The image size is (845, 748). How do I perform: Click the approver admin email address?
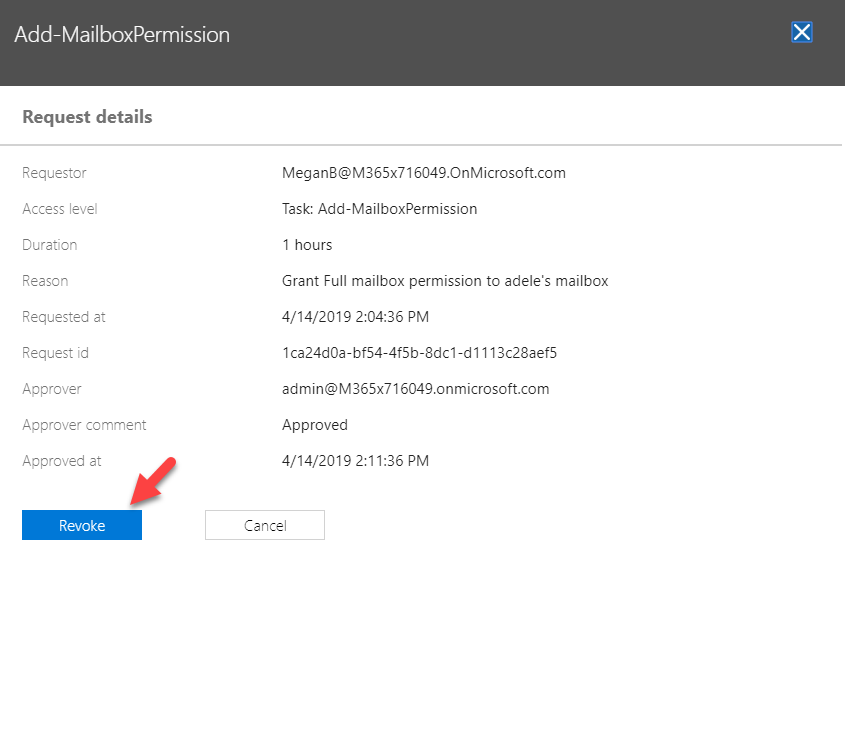point(415,389)
